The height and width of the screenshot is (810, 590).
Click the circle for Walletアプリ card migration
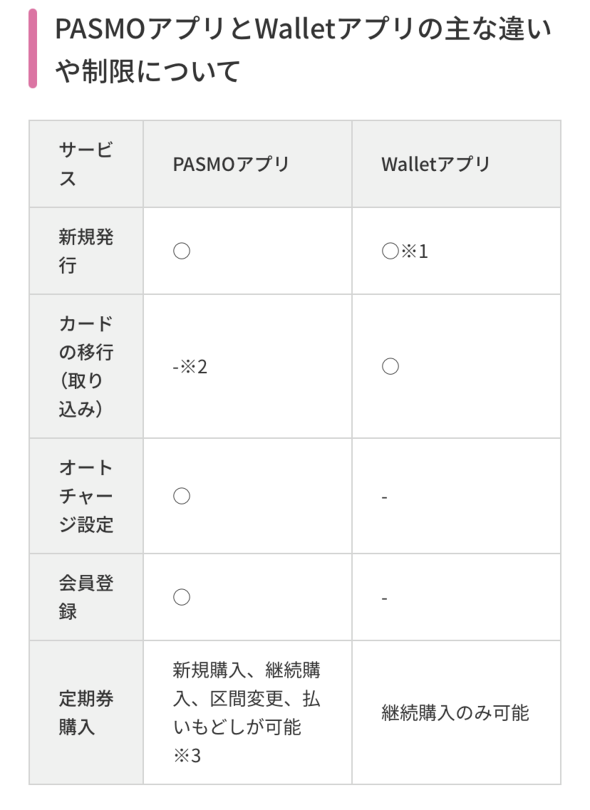click(x=390, y=366)
